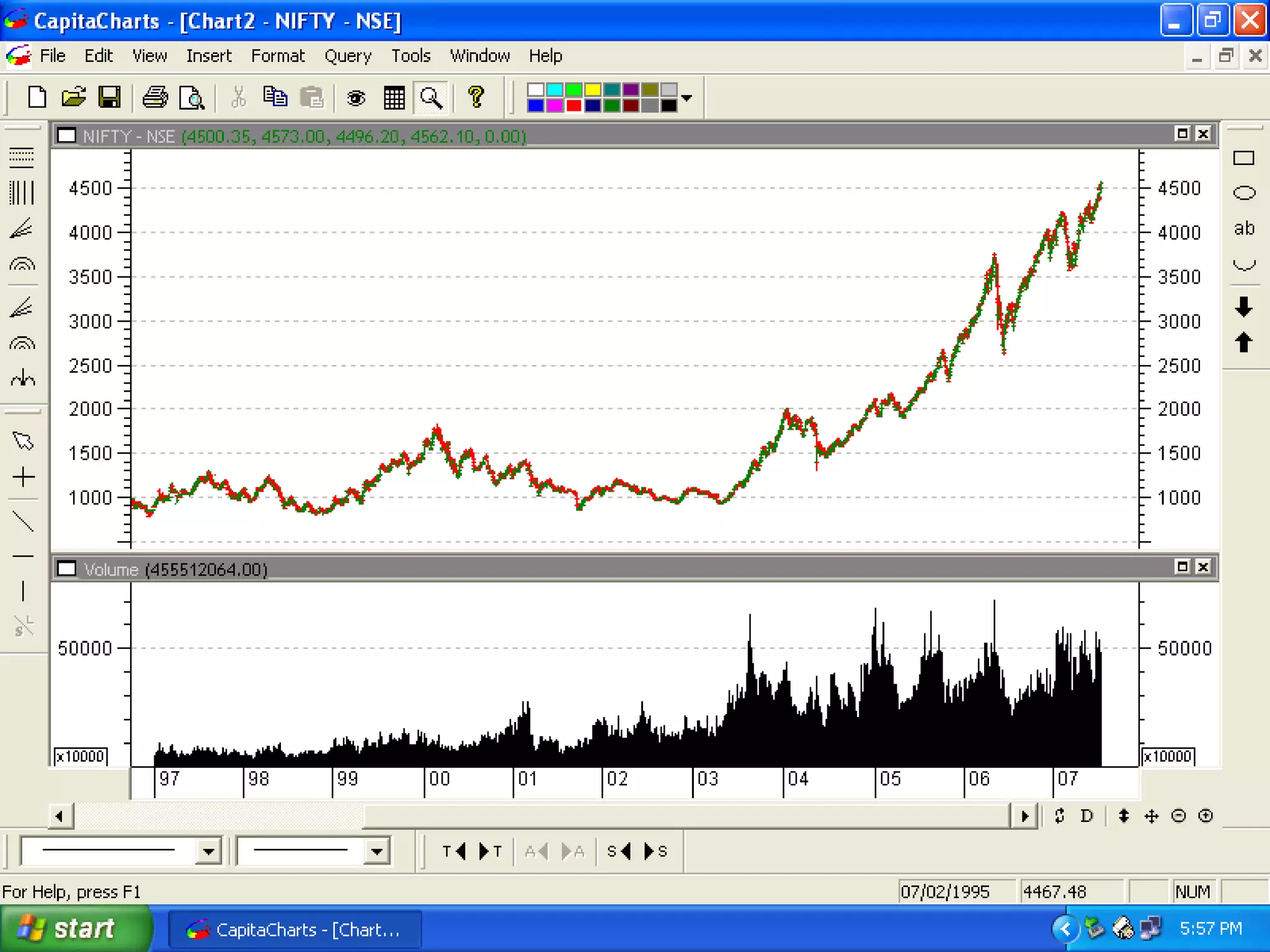The width and height of the screenshot is (1270, 952).
Task: Pick the red color swatch
Action: coord(574,106)
